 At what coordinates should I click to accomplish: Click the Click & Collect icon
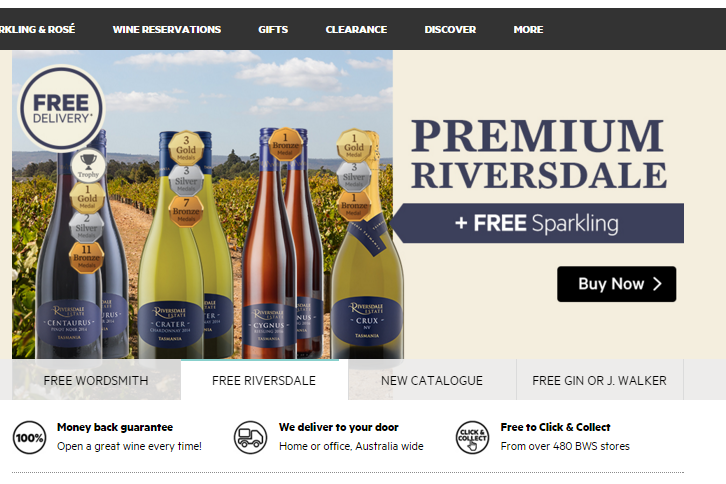tap(472, 437)
